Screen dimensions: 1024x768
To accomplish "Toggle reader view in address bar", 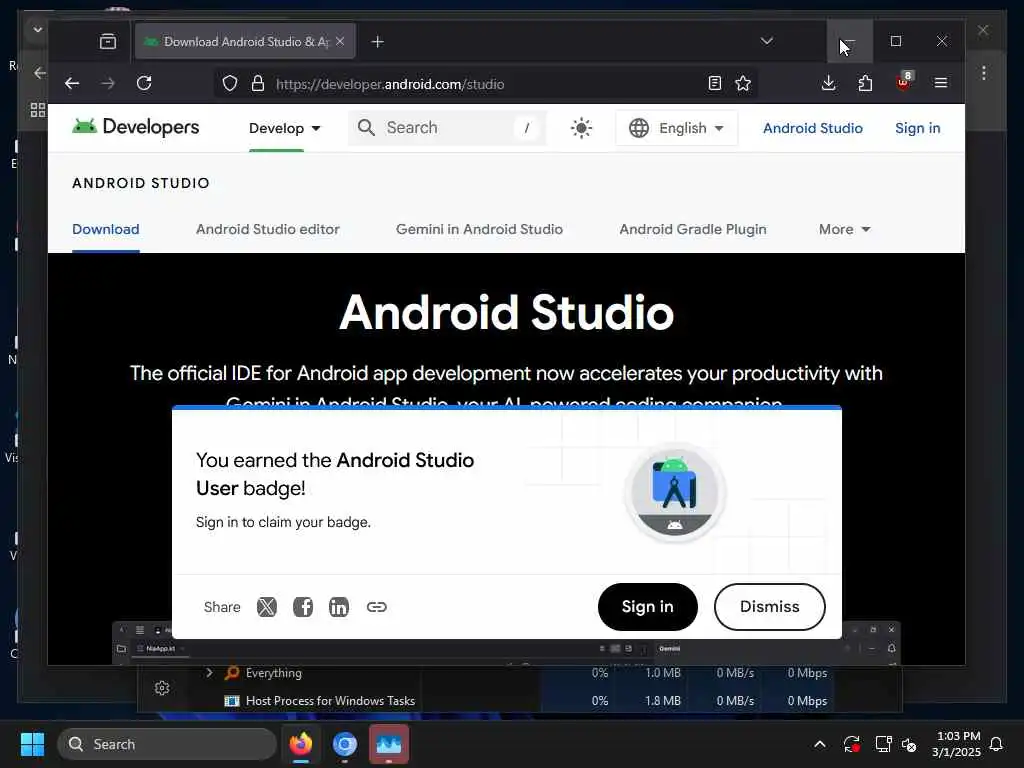I will (714, 84).
